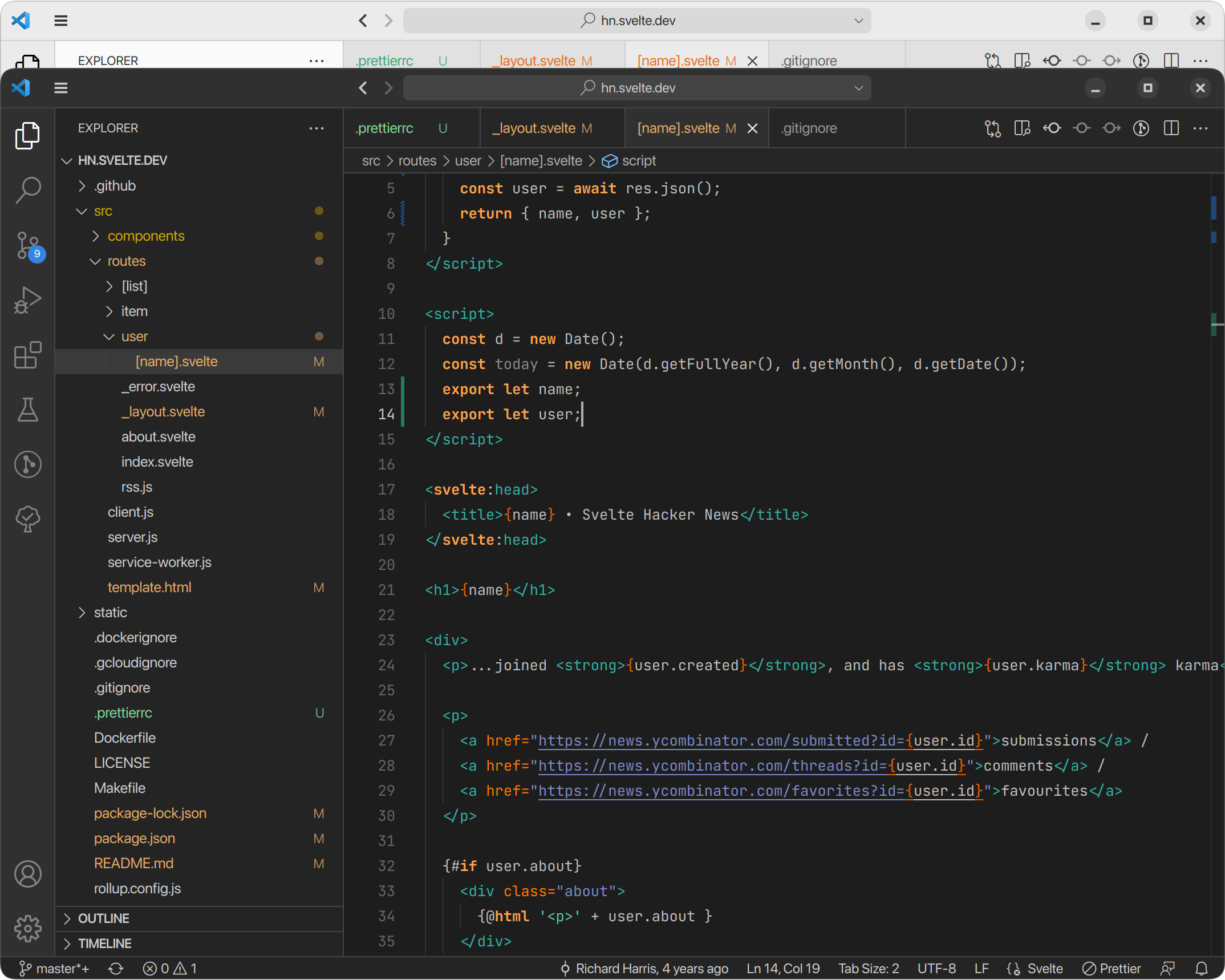Image resolution: width=1225 pixels, height=980 pixels.
Task: Click the split editor right icon
Action: coord(1171,128)
